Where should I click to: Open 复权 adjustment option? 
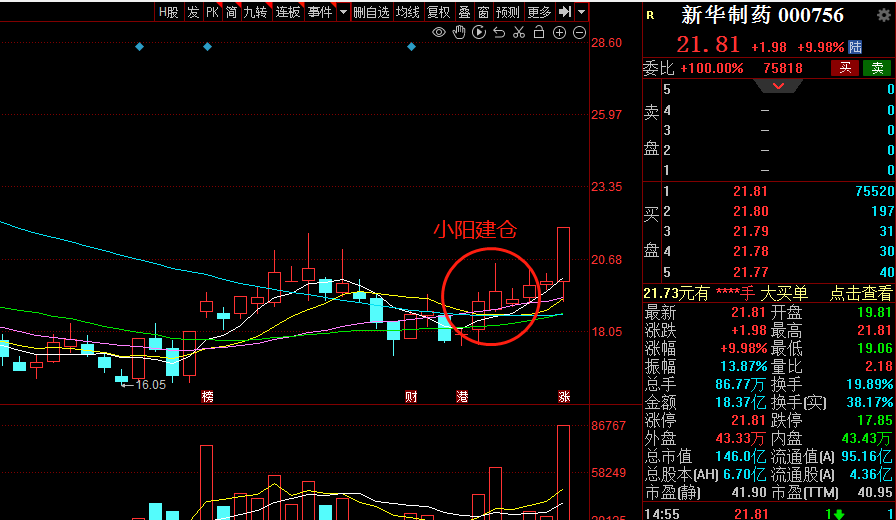point(439,12)
